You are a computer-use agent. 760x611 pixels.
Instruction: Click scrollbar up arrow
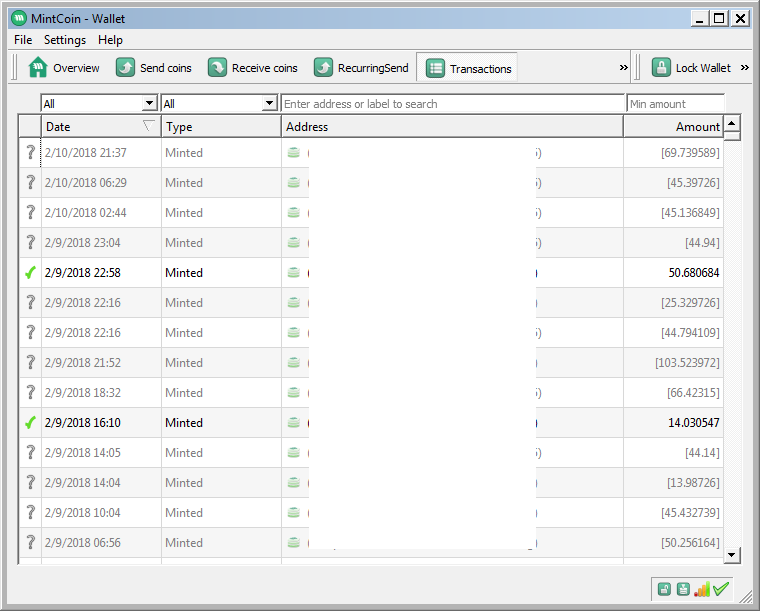(x=732, y=123)
